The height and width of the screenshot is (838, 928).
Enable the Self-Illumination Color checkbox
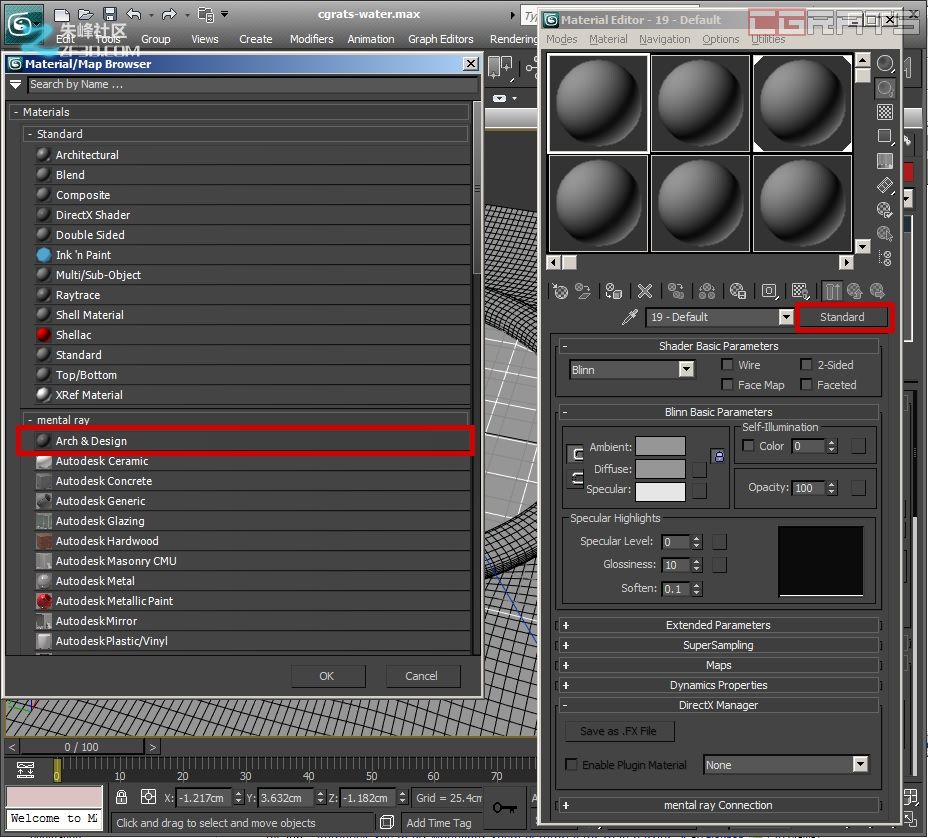click(x=748, y=446)
